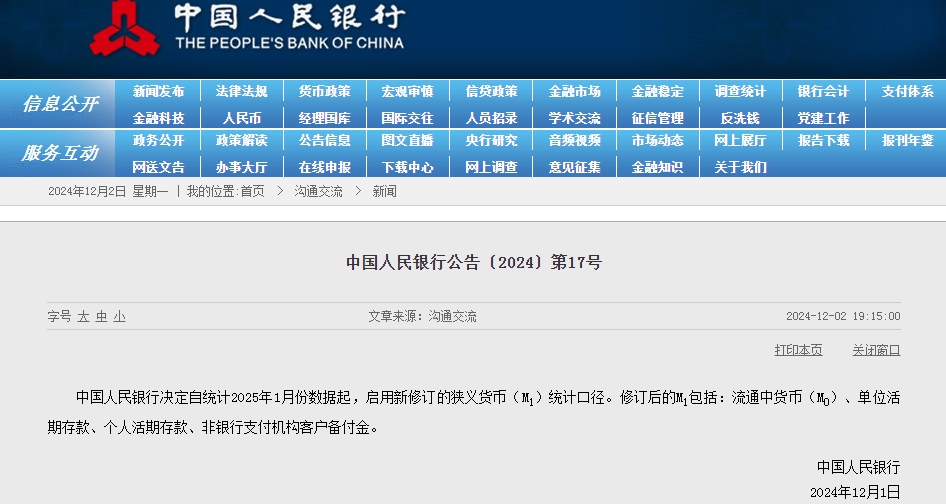Go to 金融稳定 section
The height and width of the screenshot is (504, 946).
(658, 92)
